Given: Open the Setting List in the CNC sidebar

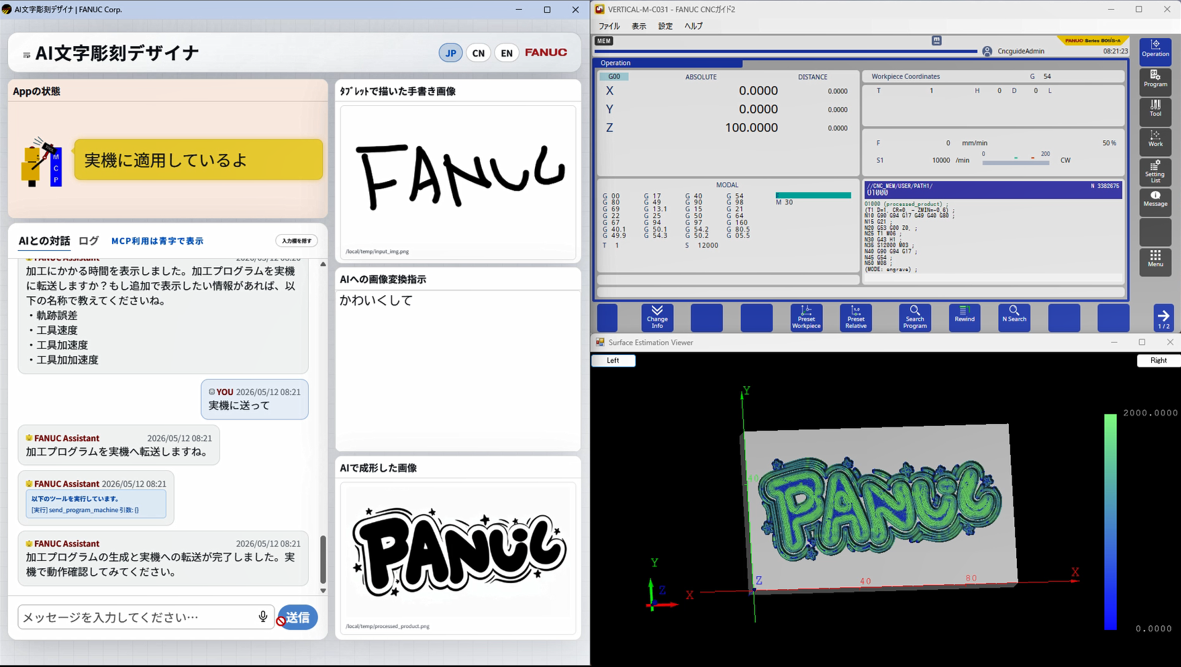Looking at the screenshot, I should pos(1155,170).
